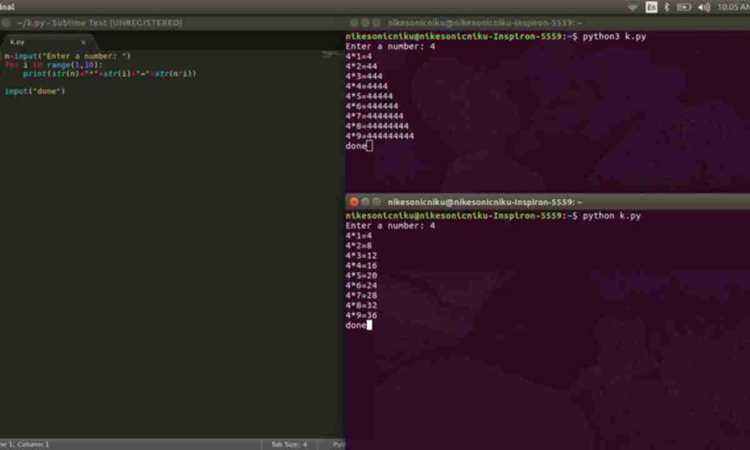Open the clock menu in top bar
Viewport: 750px width, 450px height.
733,7
